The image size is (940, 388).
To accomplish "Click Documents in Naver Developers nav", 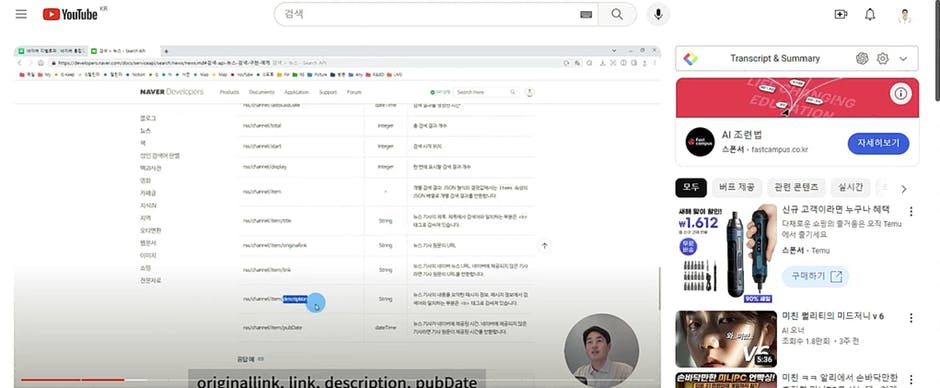I will click(261, 92).
